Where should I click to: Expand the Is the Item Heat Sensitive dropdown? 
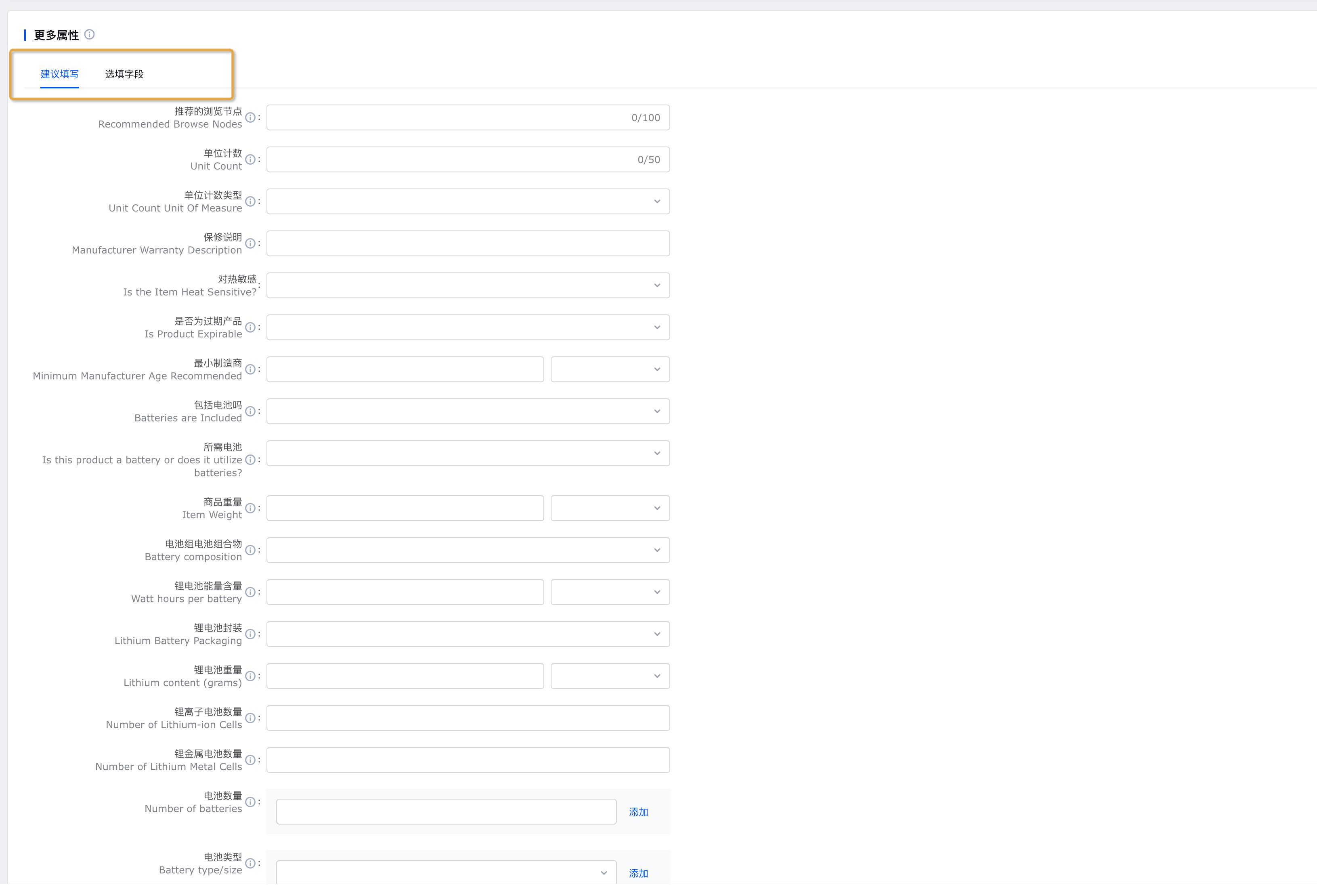(468, 285)
